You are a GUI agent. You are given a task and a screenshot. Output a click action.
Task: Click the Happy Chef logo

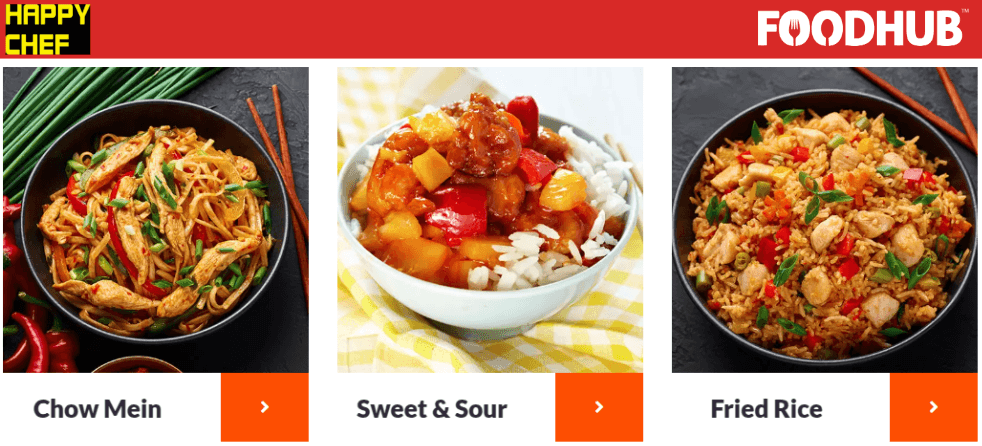[x=48, y=29]
